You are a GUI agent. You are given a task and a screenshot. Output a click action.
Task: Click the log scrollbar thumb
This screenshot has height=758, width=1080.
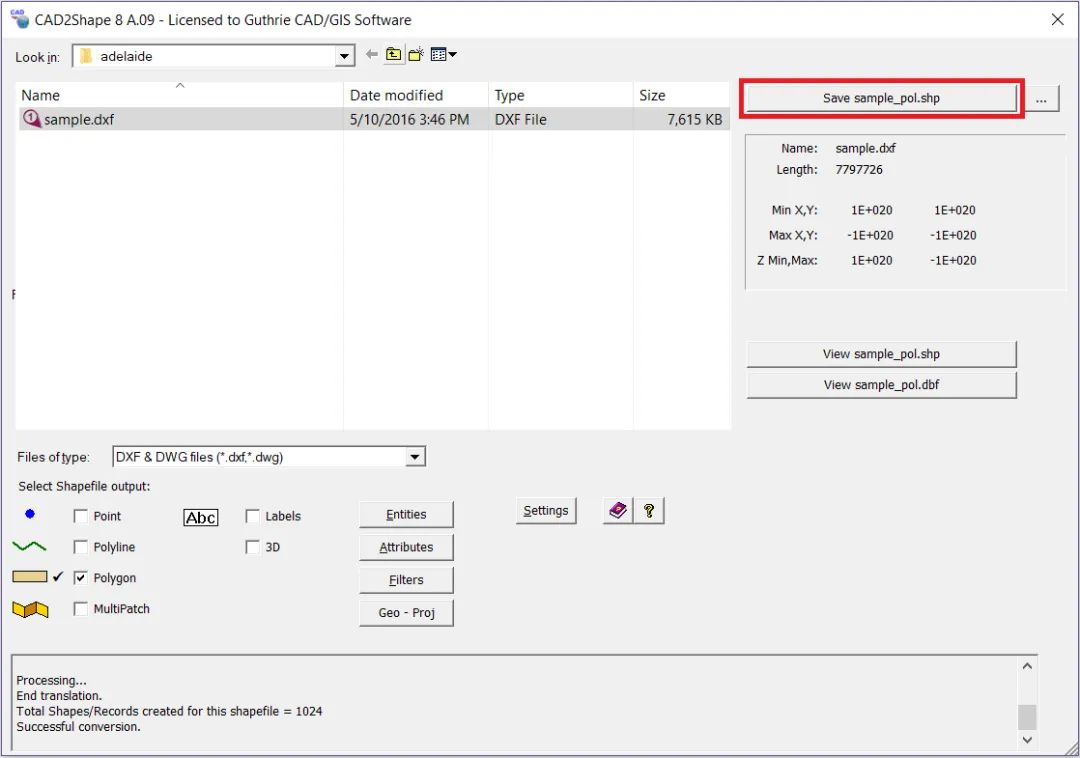pyautogui.click(x=1027, y=717)
